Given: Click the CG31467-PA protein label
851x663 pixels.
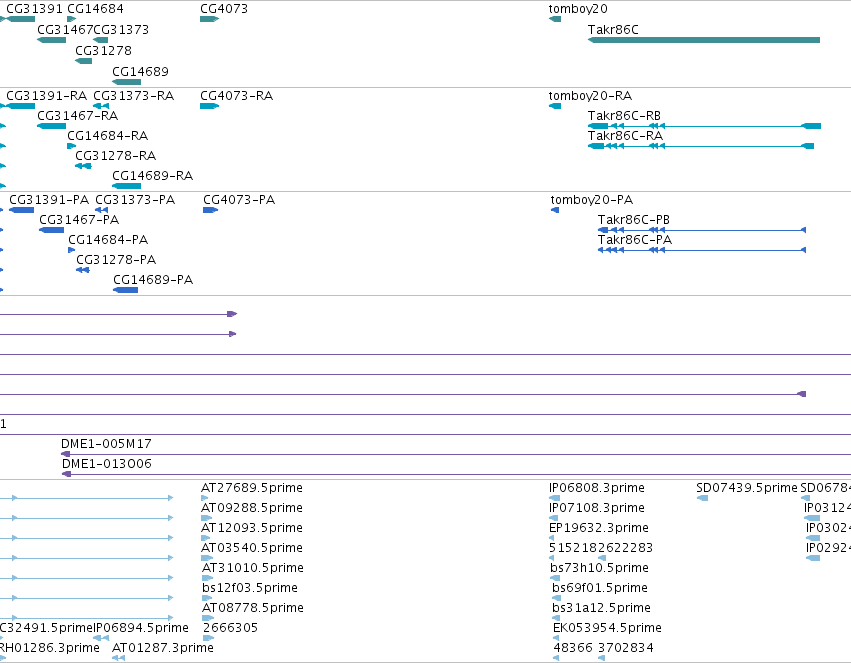Looking at the screenshot, I should pyautogui.click(x=79, y=220).
